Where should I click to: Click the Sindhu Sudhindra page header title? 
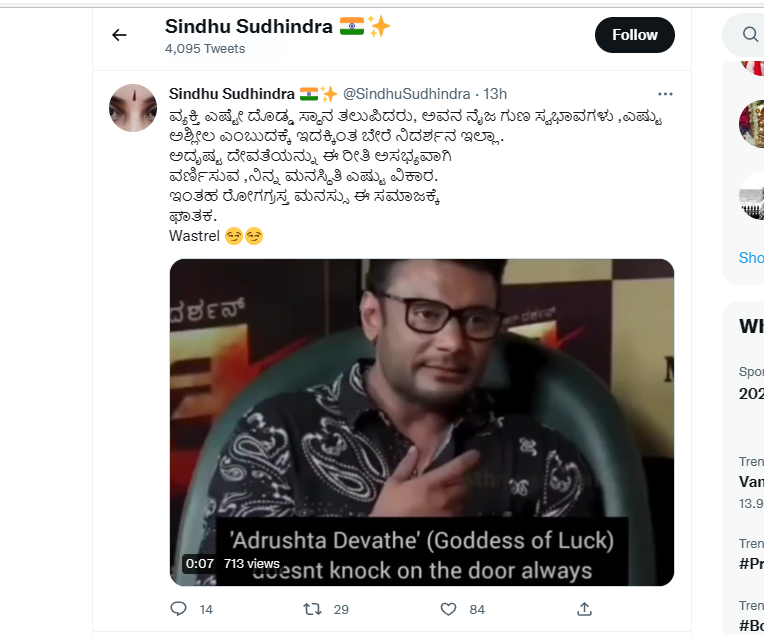[248, 26]
